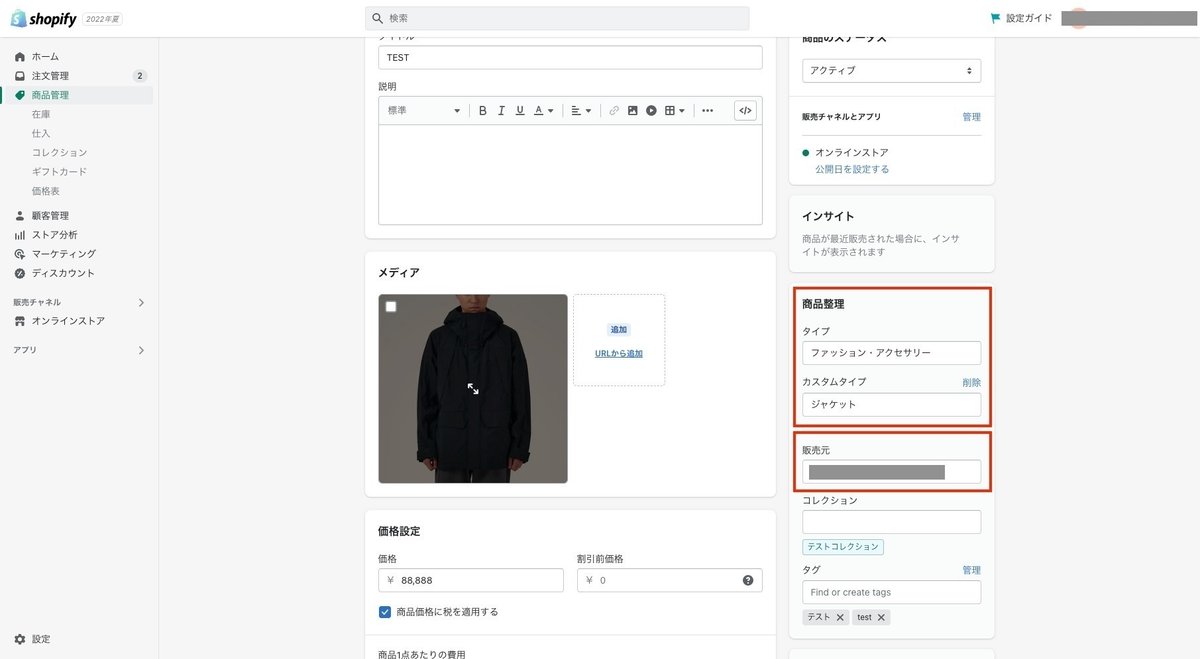Toggle italic formatting in description editor

click(501, 111)
